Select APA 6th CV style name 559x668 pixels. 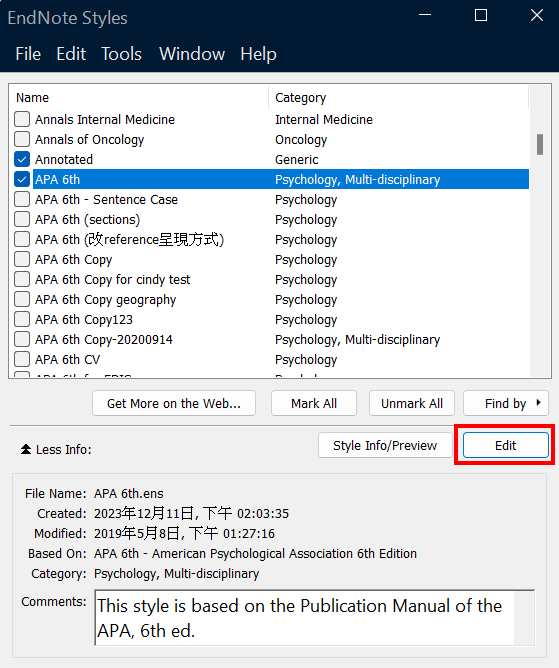[x=67, y=360]
